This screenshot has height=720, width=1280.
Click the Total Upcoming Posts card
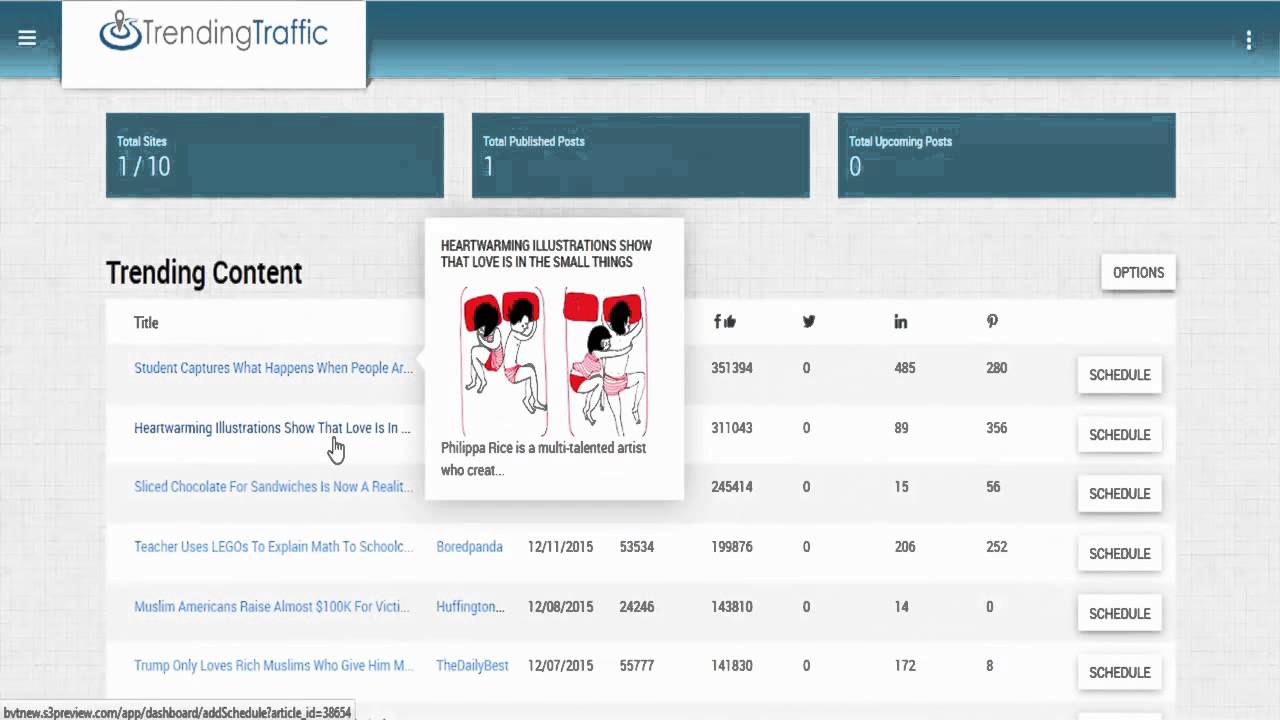pos(1007,155)
